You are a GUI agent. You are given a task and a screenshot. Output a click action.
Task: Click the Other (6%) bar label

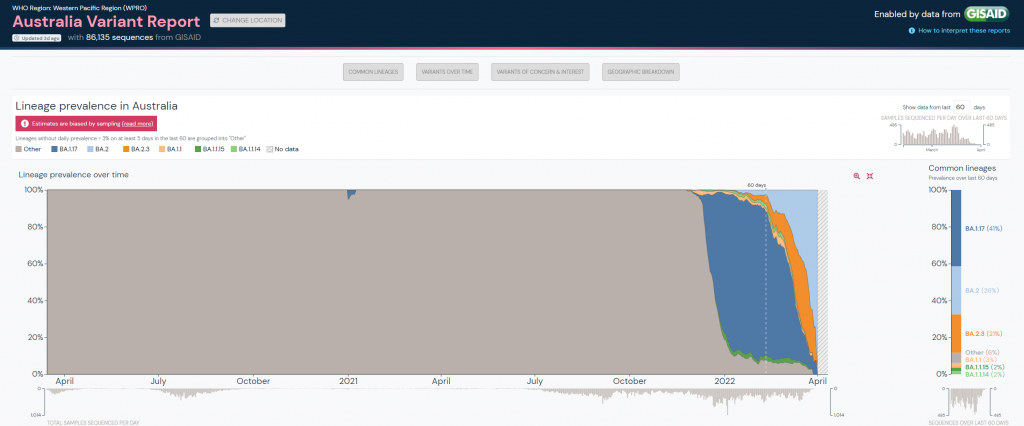click(x=980, y=352)
